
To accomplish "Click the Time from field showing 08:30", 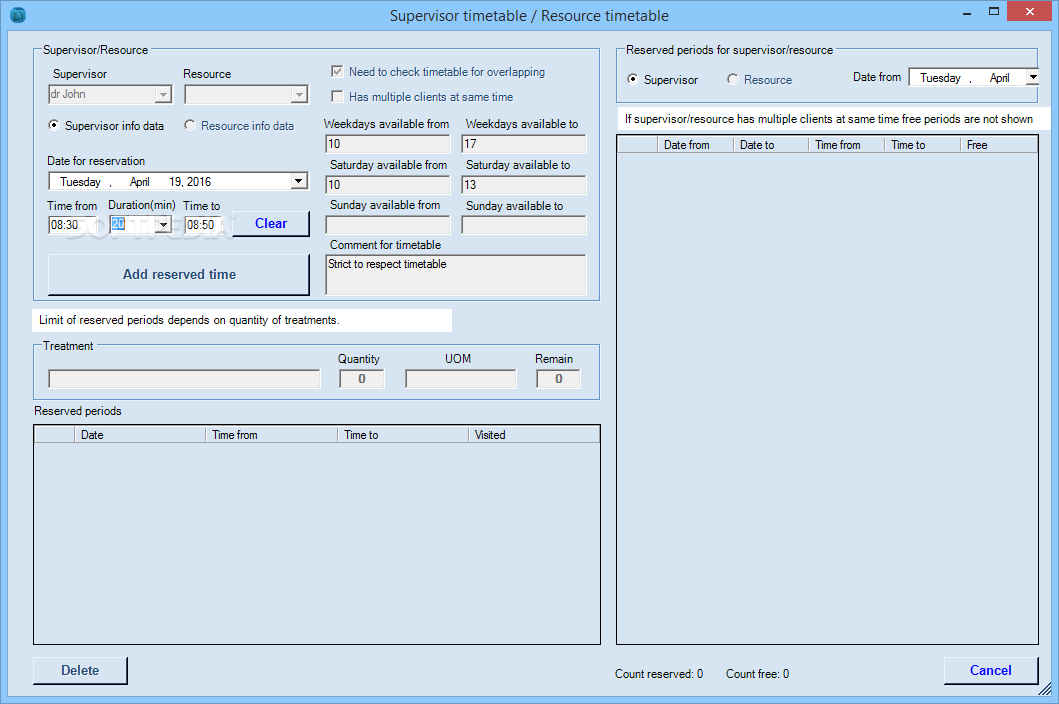I will (72, 225).
